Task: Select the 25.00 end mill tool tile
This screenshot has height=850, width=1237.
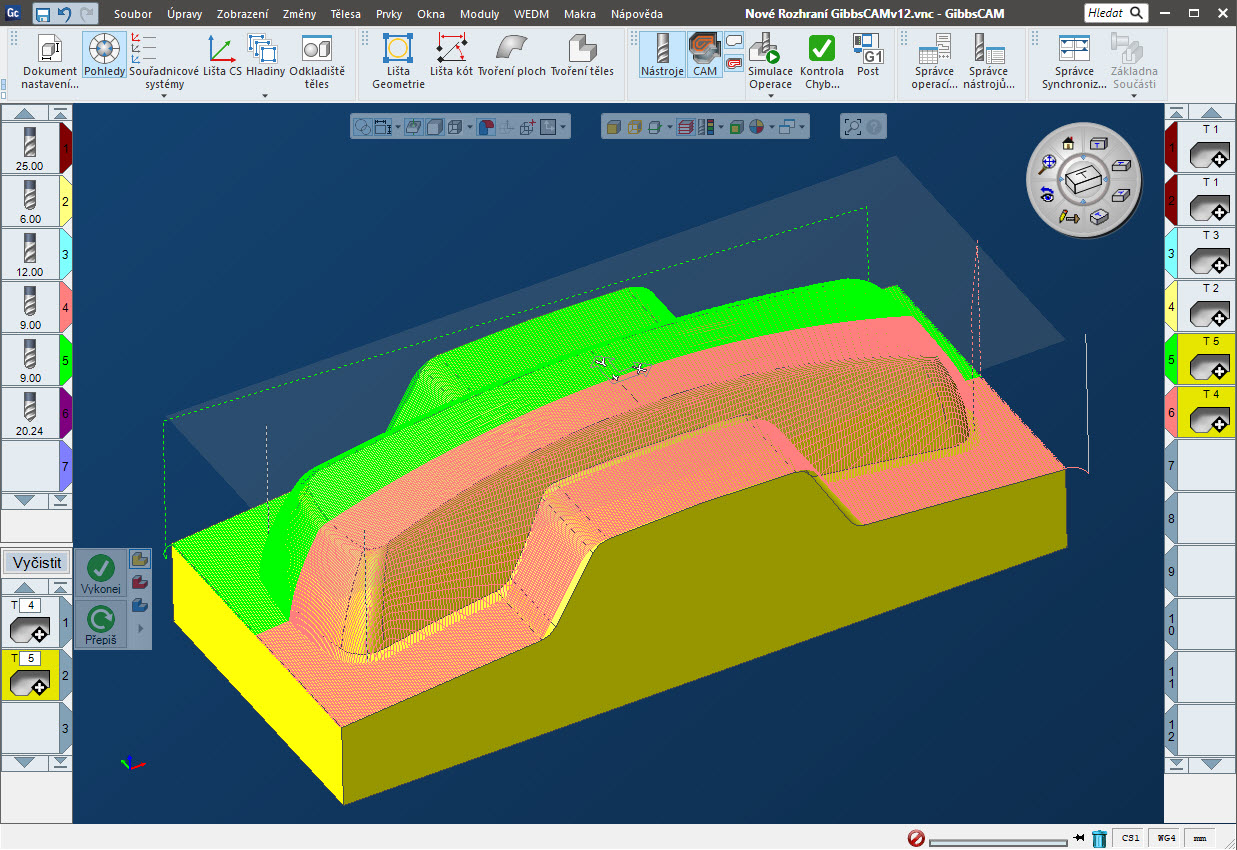Action: [30, 147]
